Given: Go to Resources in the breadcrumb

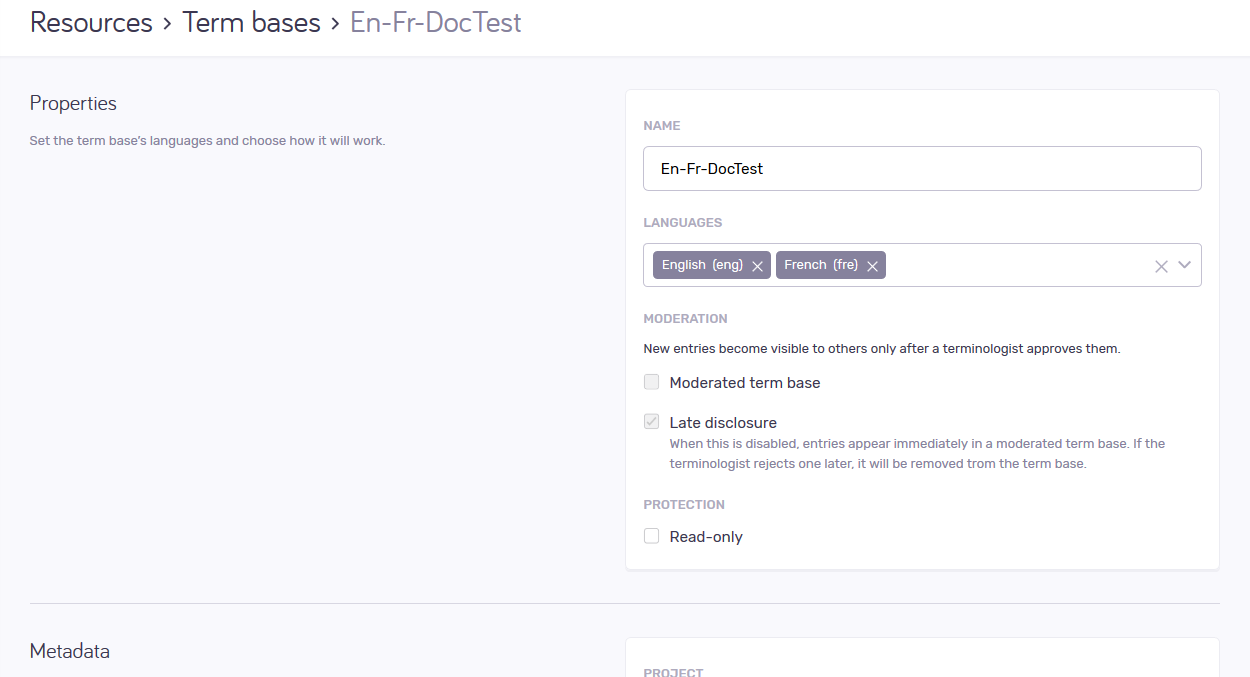Looking at the screenshot, I should (91, 23).
